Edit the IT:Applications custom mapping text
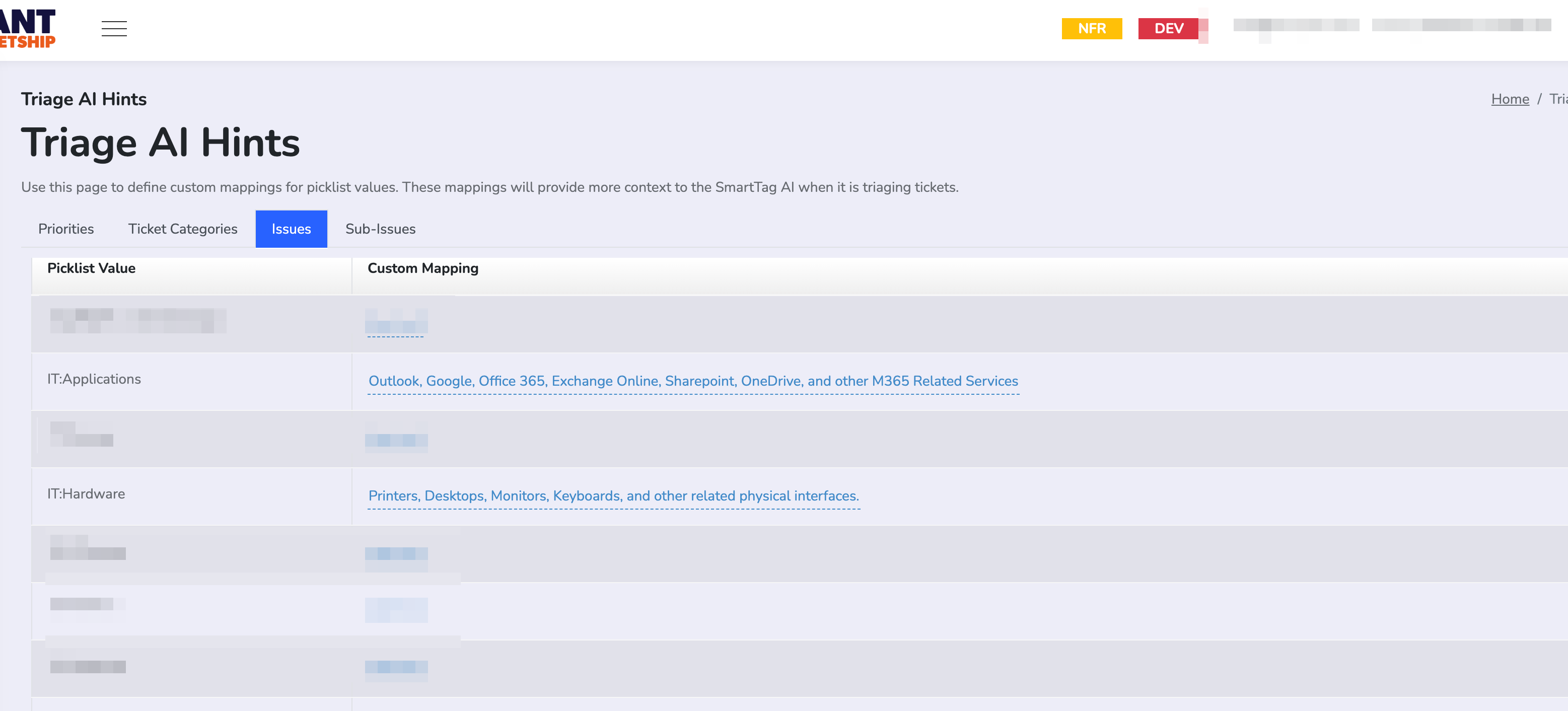The width and height of the screenshot is (1568, 711). tap(693, 381)
